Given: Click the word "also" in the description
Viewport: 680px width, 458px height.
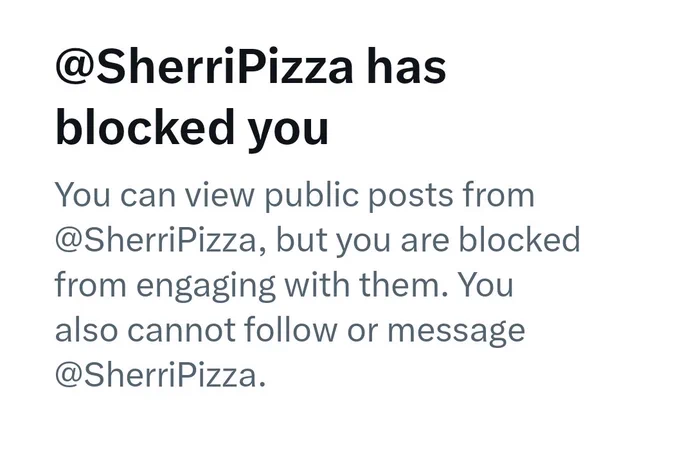Looking at the screenshot, I should 86,329.
